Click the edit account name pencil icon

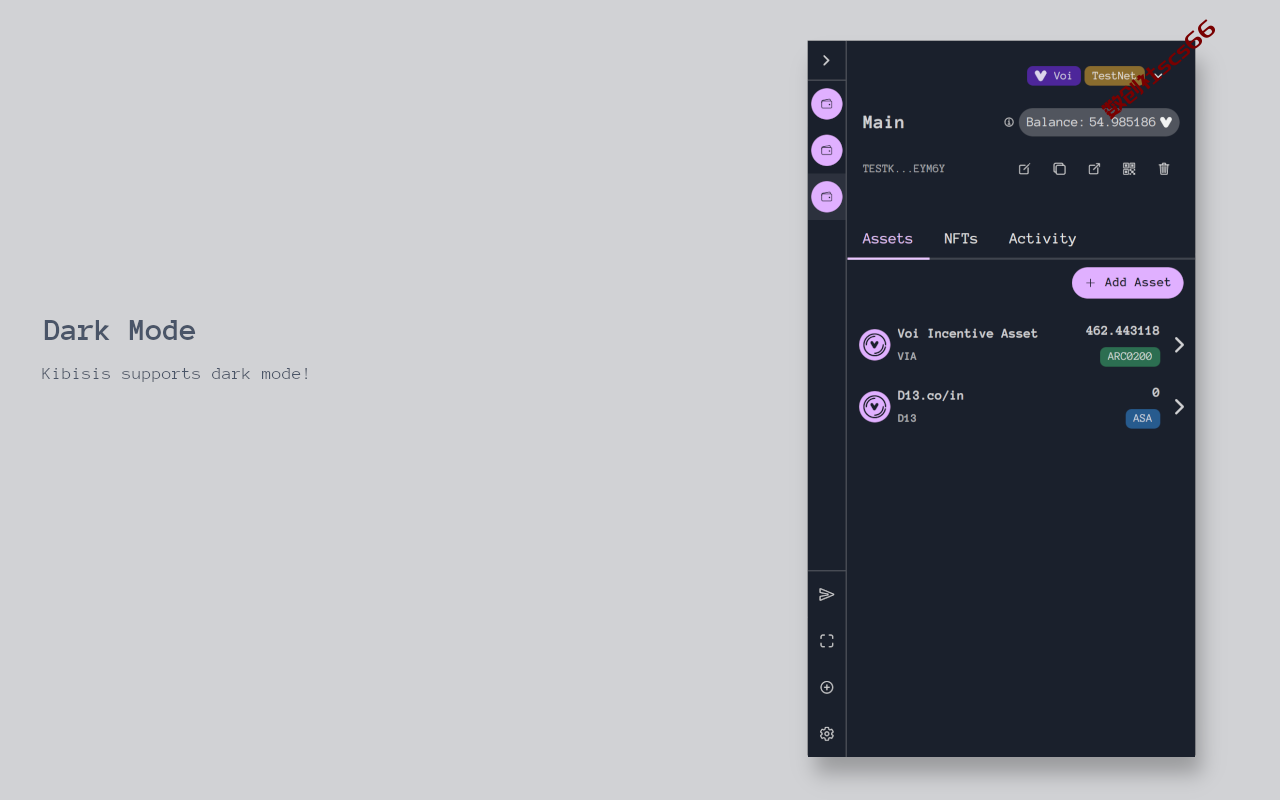point(1024,169)
